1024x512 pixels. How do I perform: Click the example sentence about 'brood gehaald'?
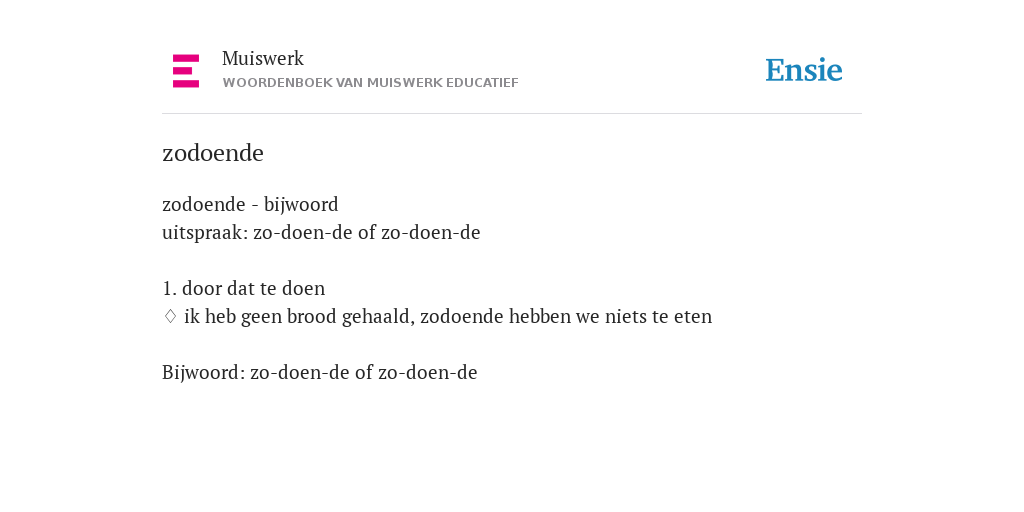point(448,316)
